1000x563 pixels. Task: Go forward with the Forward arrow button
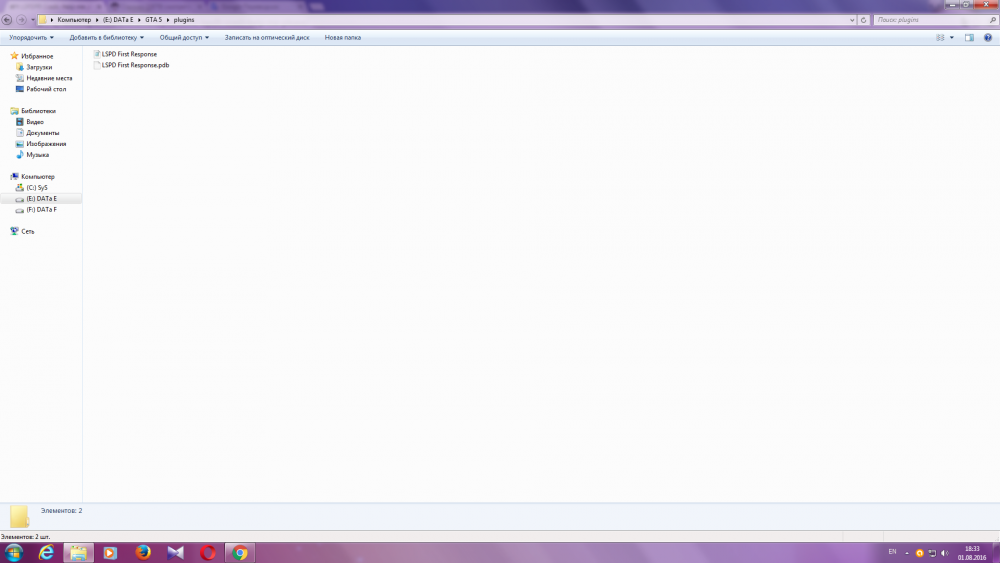click(21, 20)
